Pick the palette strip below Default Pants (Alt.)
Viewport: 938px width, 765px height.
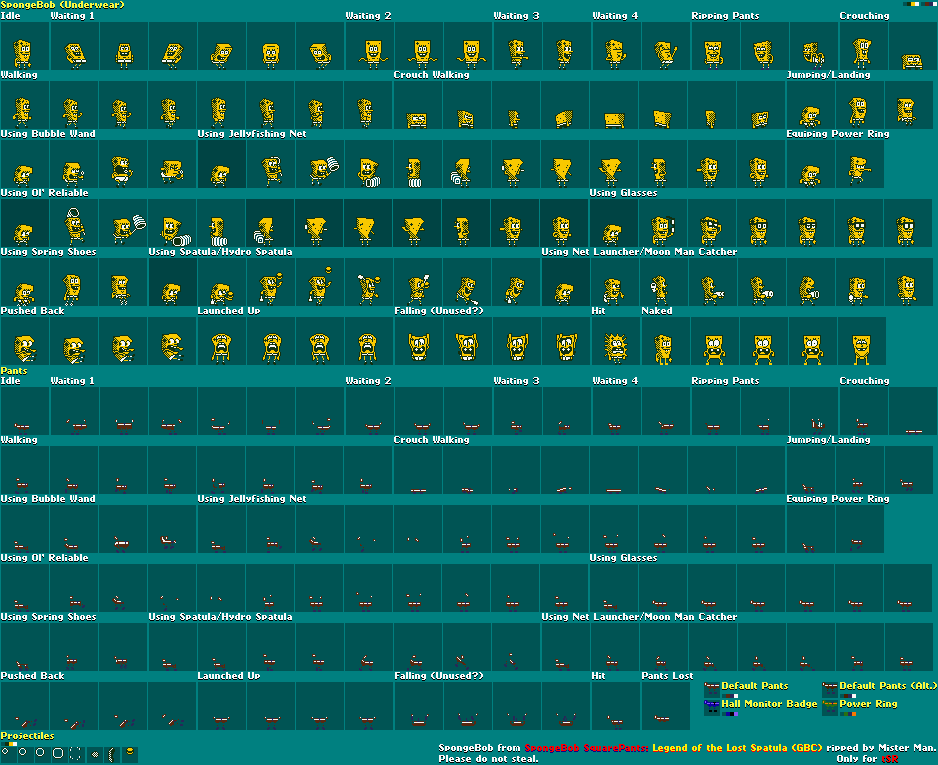click(848, 696)
